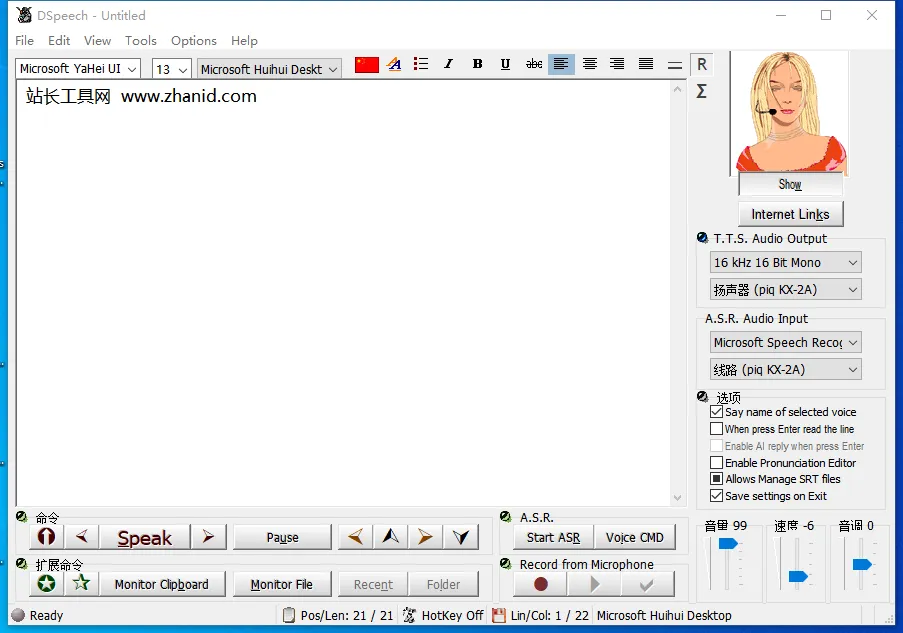Apply strikethrough formatting
This screenshot has height=633, width=903.
point(534,64)
